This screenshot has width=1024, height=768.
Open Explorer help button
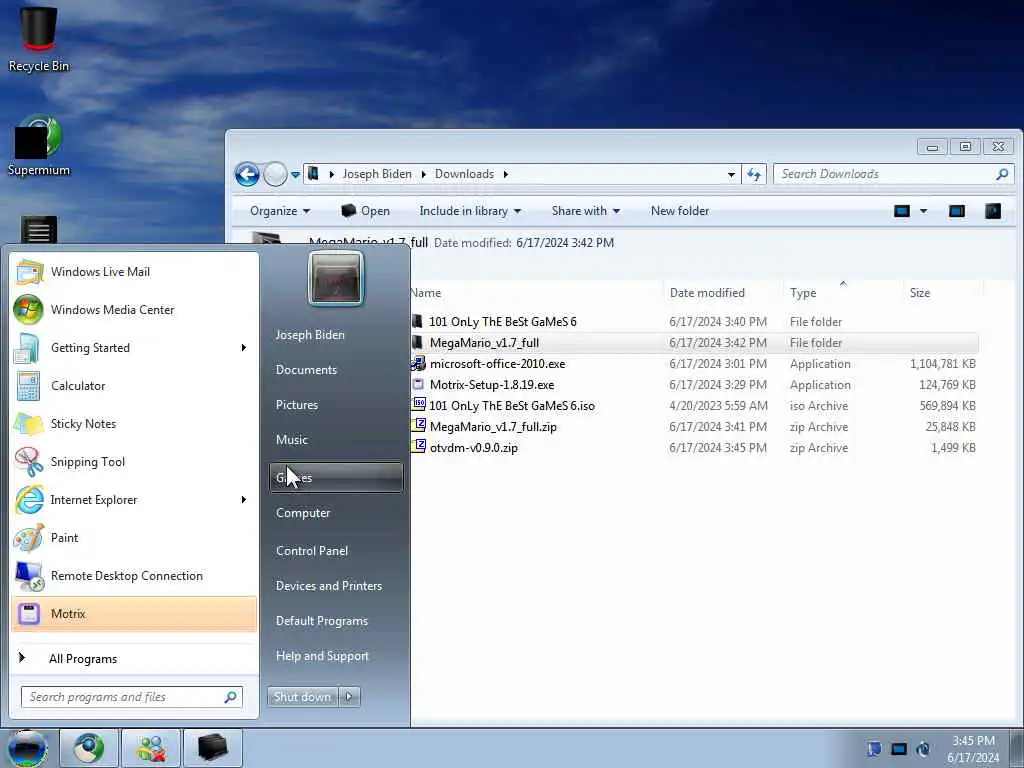pos(993,211)
